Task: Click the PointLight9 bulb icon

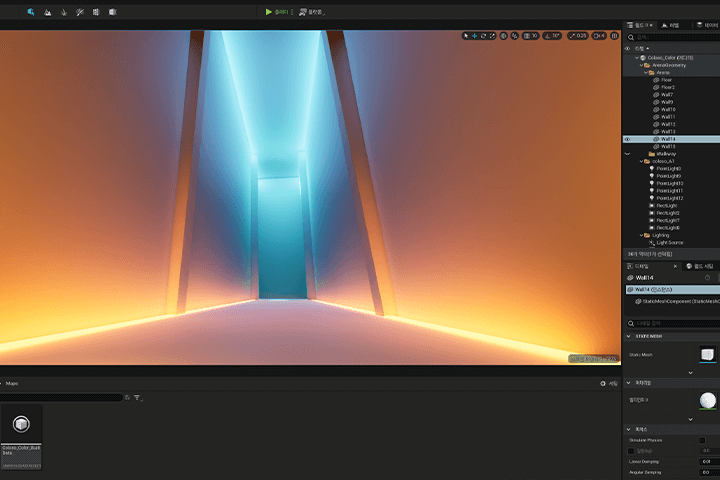Action: tap(652, 176)
